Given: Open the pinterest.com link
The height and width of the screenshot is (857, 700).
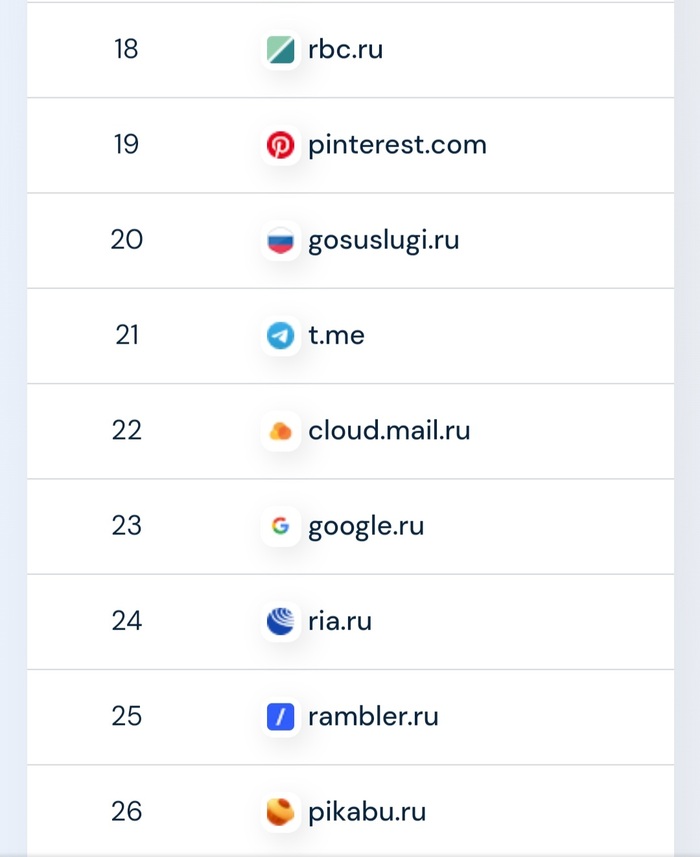Looking at the screenshot, I should click(397, 145).
